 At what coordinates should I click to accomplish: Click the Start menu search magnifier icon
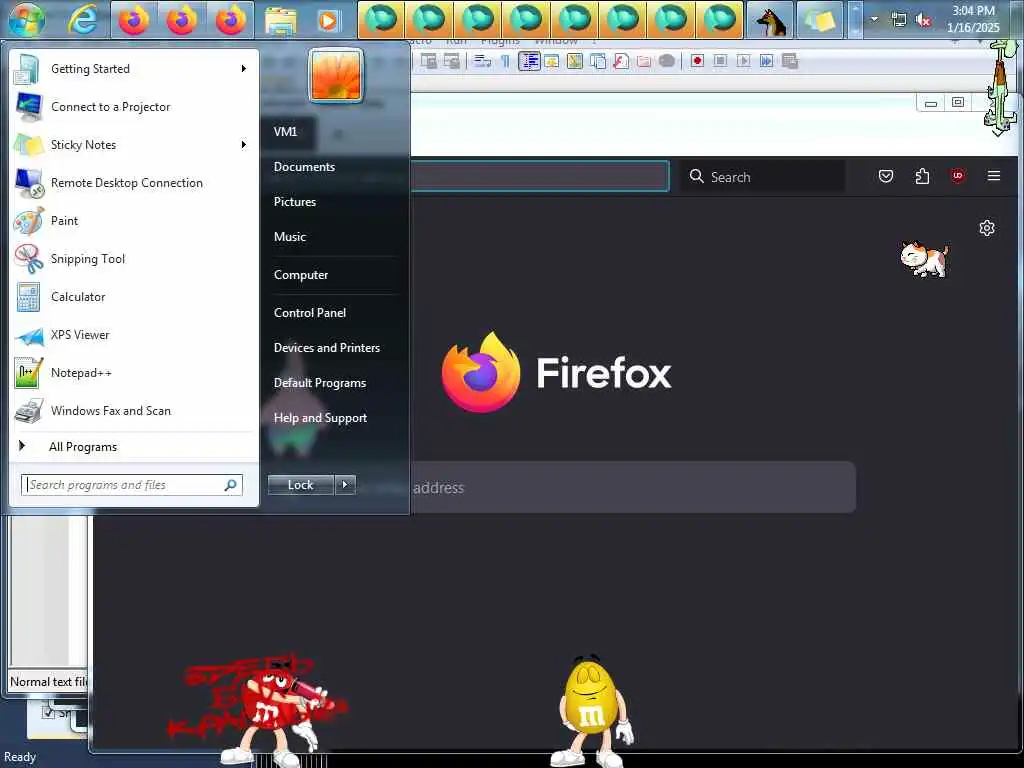[x=231, y=485]
